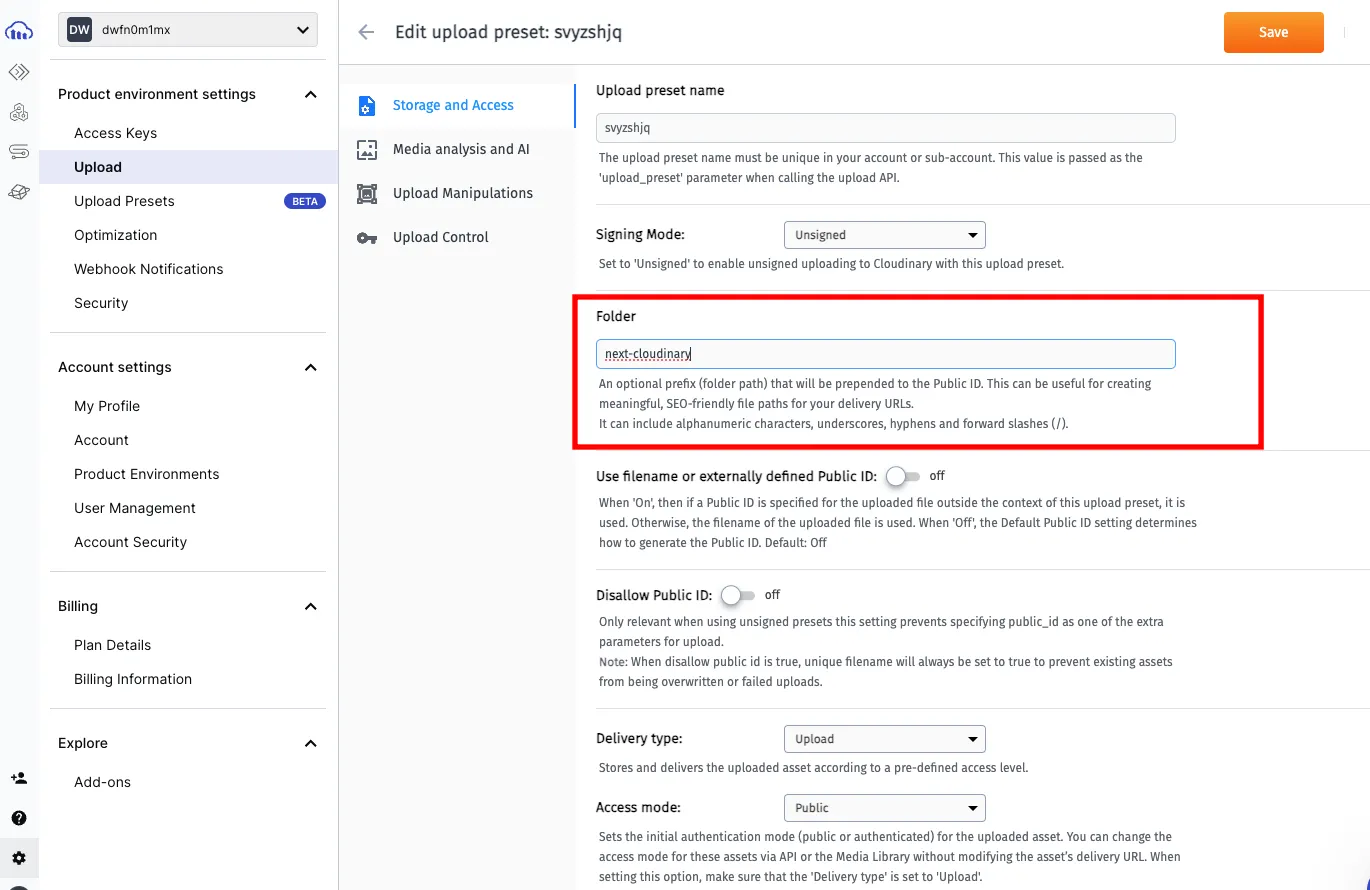Image resolution: width=1370 pixels, height=890 pixels.
Task: Open the settings gear icon
Action: click(19, 858)
